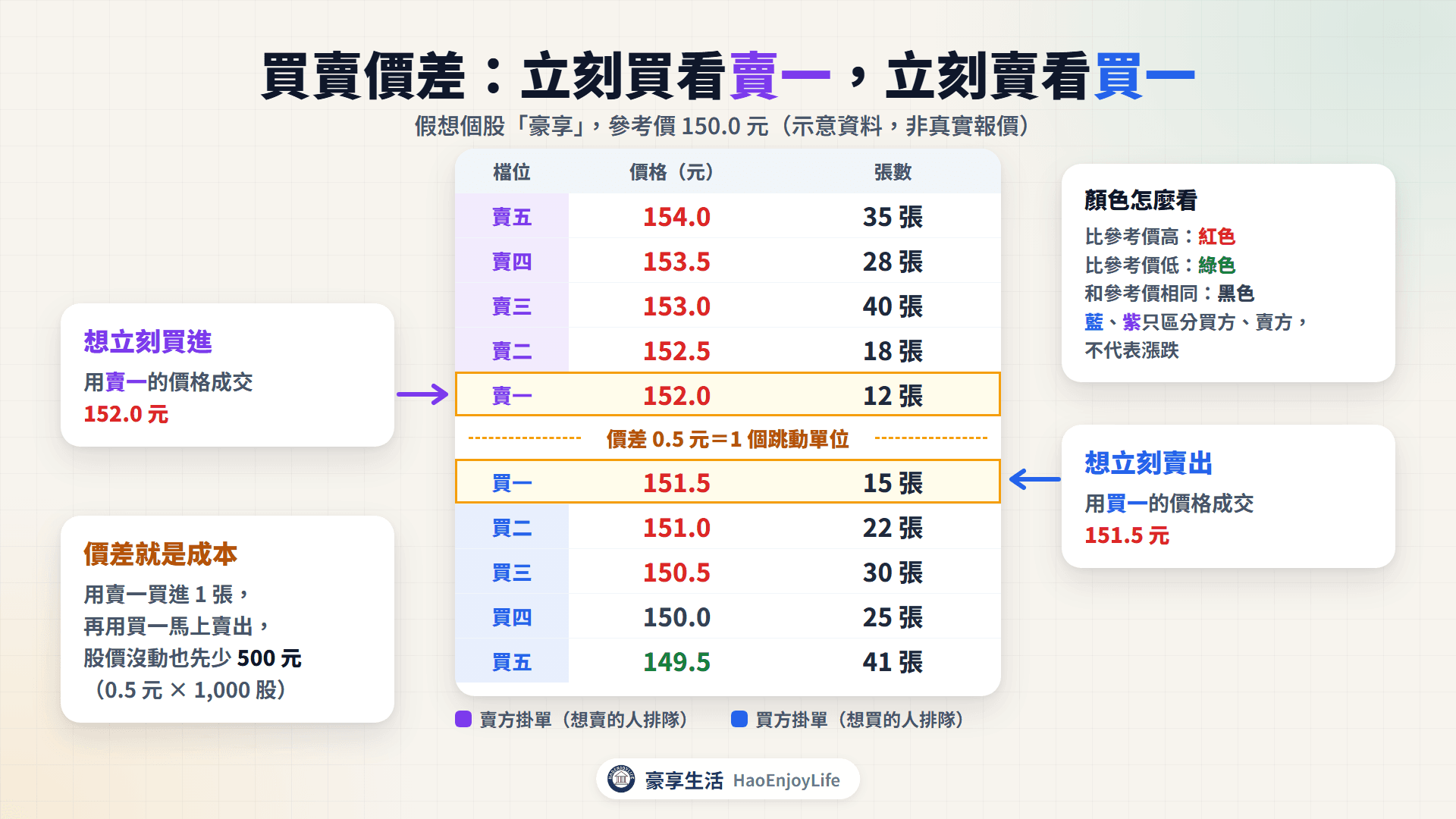Click the 價差就是成本 card heading
Screen dimensions: 1456x819
coord(161,554)
